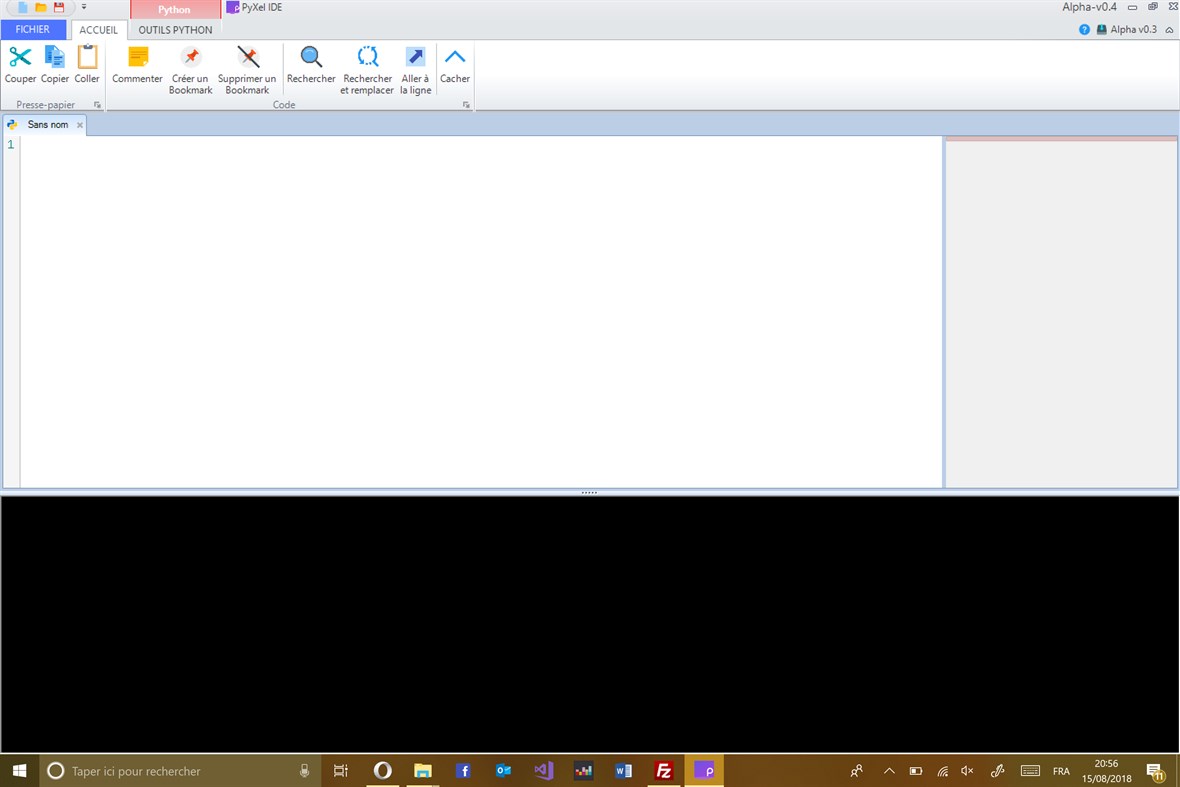Select the Couper (cut) tool
Screen dimensions: 1180x787
20,67
